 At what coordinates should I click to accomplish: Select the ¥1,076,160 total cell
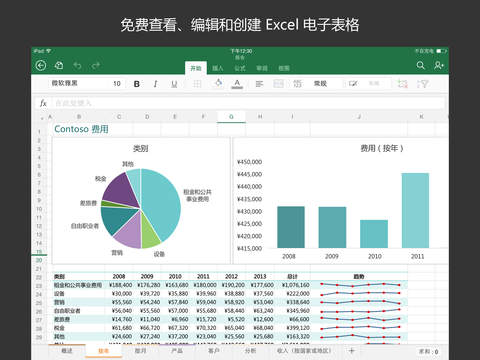coord(296,285)
